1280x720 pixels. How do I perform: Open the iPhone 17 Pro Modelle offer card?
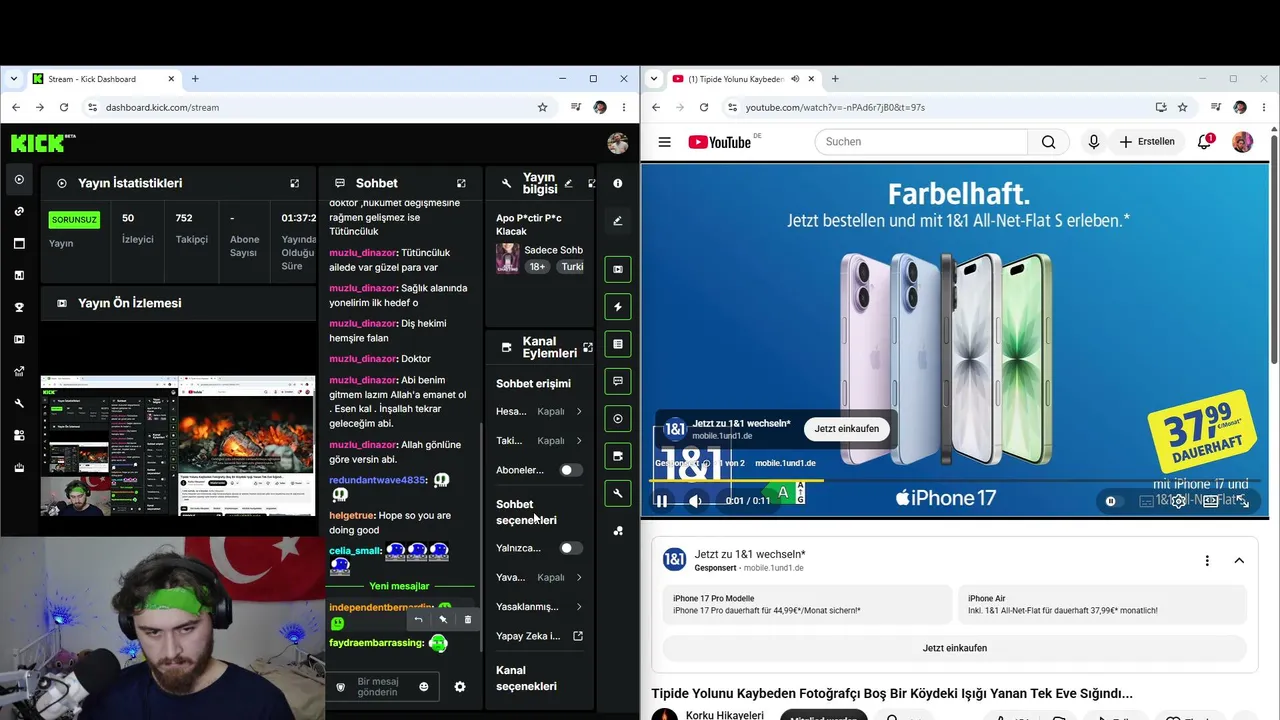pos(807,605)
